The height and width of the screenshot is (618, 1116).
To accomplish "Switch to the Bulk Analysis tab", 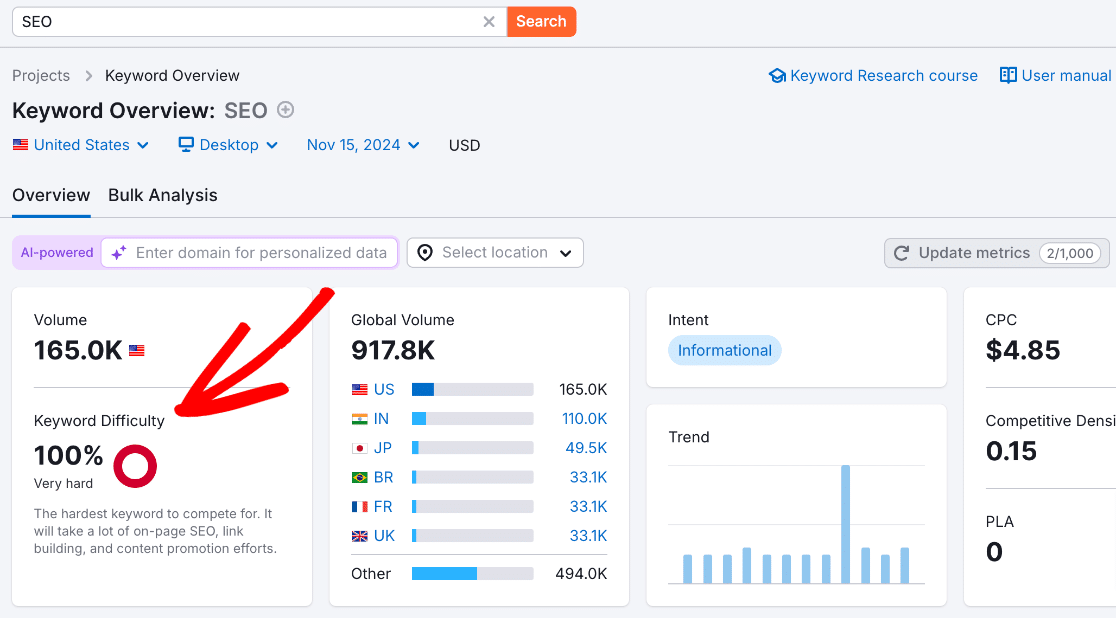I will 162,195.
